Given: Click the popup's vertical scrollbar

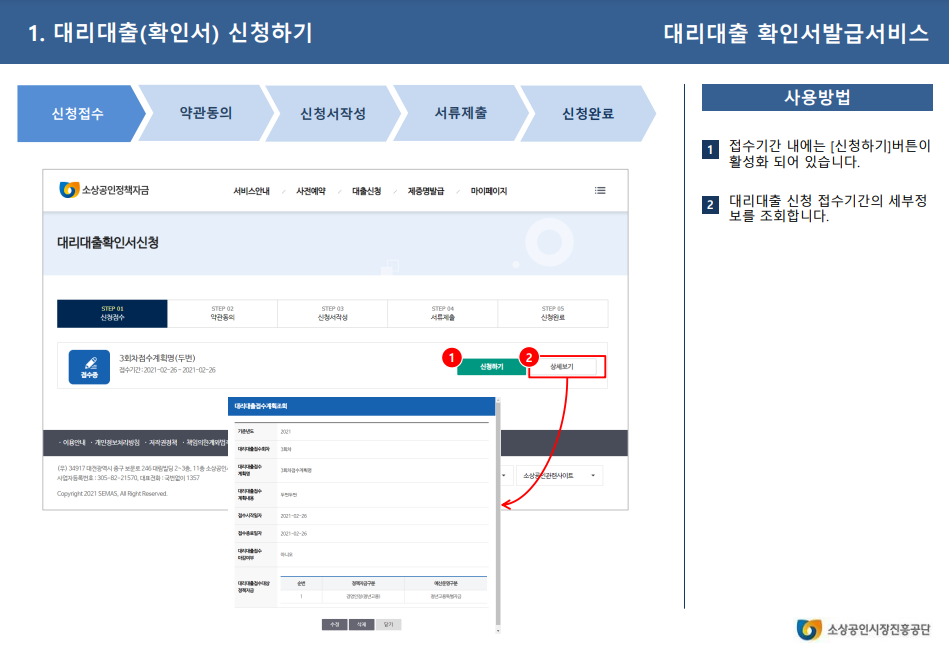Looking at the screenshot, I should 498,514.
